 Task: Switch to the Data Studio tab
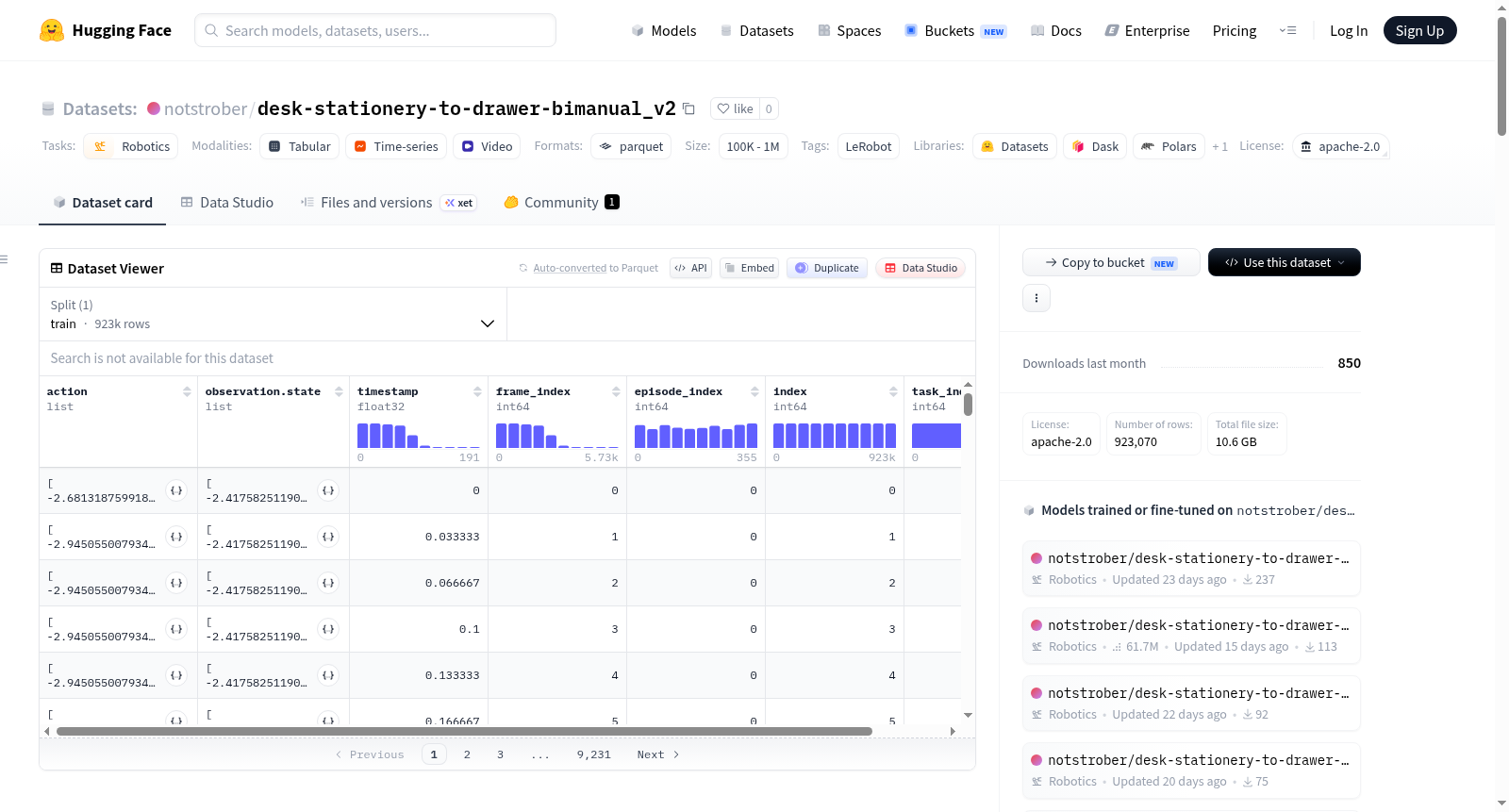coord(227,203)
